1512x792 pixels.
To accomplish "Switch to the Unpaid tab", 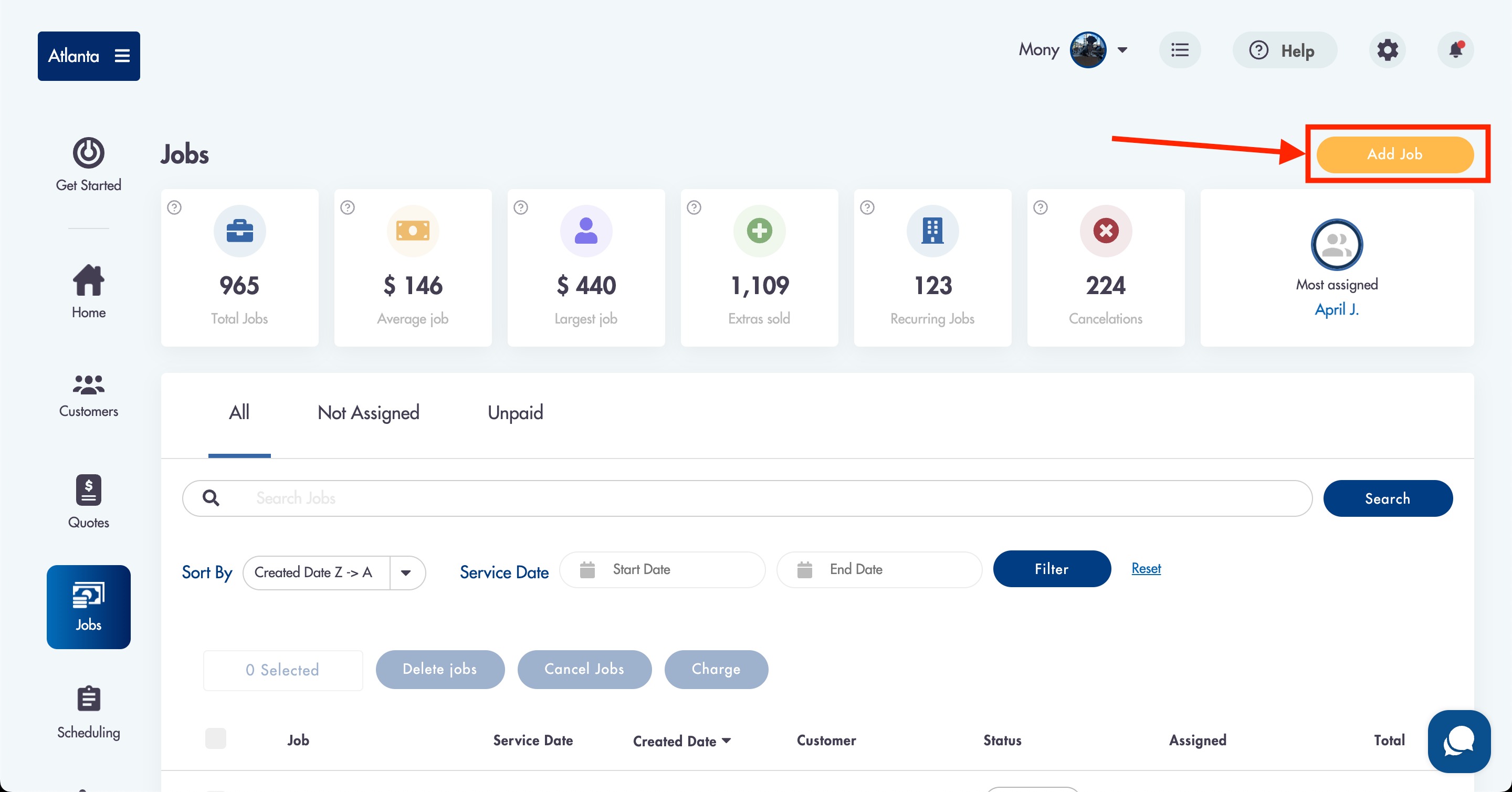I will (514, 412).
